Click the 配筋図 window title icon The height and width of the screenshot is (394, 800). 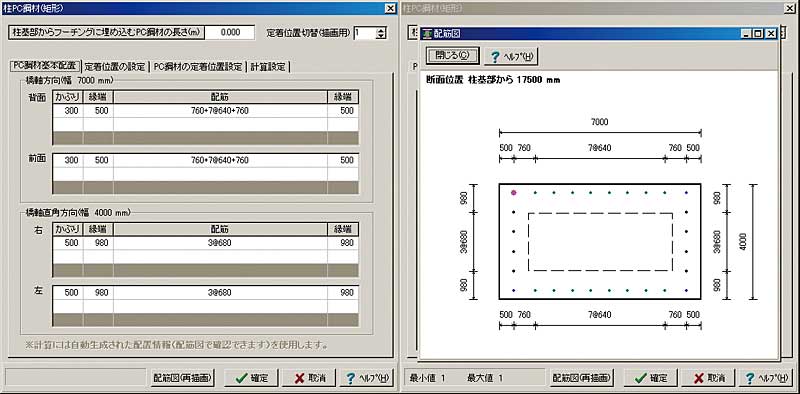[427, 34]
